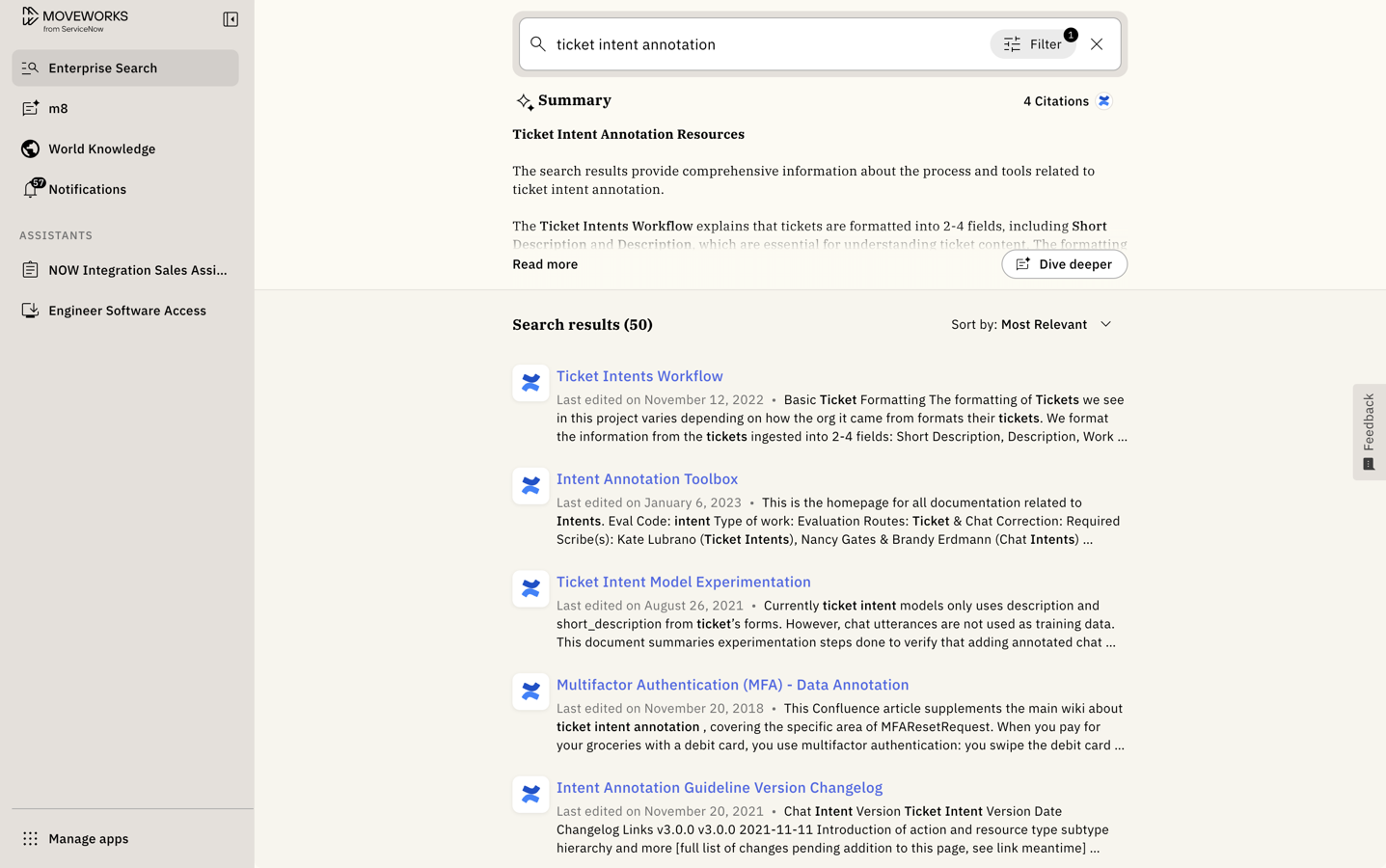Click the Engineer Software Access assistant icon
1386x868 pixels.
[x=30, y=310]
